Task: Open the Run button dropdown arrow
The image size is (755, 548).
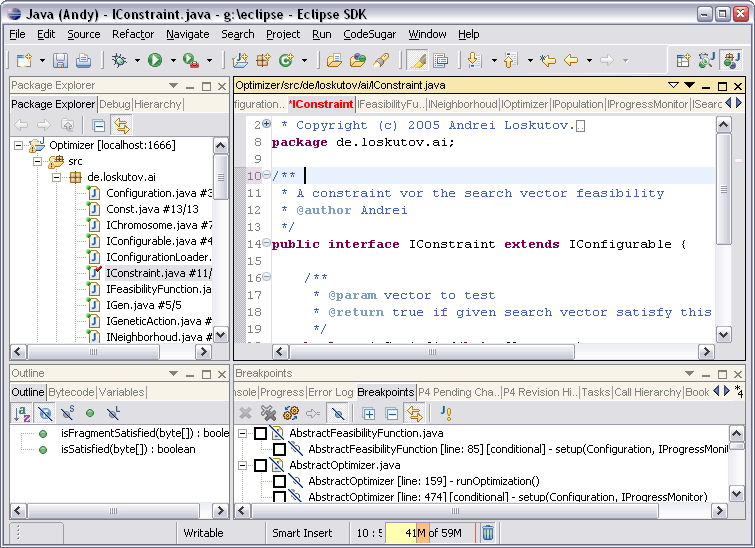Action: (x=172, y=61)
